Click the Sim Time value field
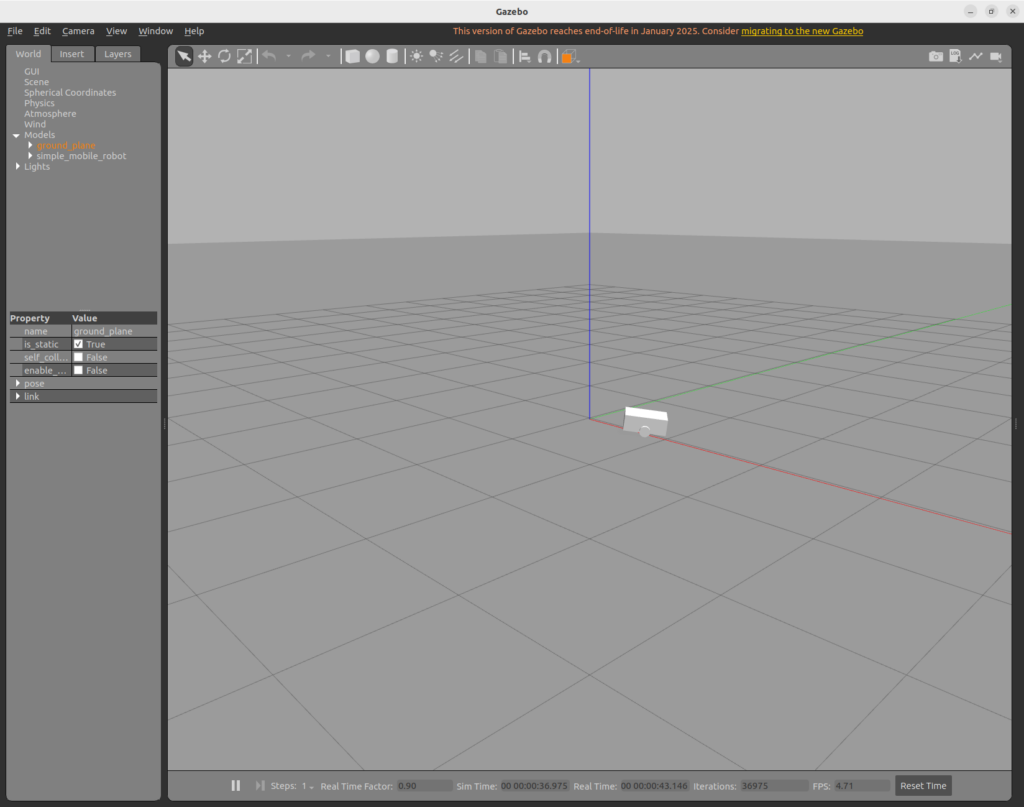This screenshot has height=807, width=1024. [534, 785]
